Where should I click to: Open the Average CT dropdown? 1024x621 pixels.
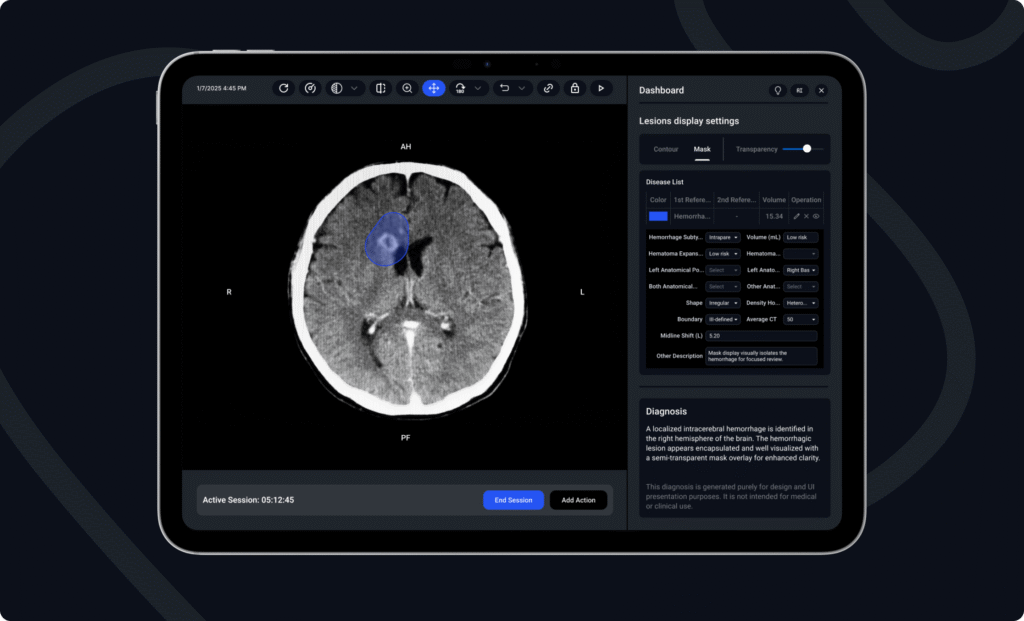click(x=801, y=319)
